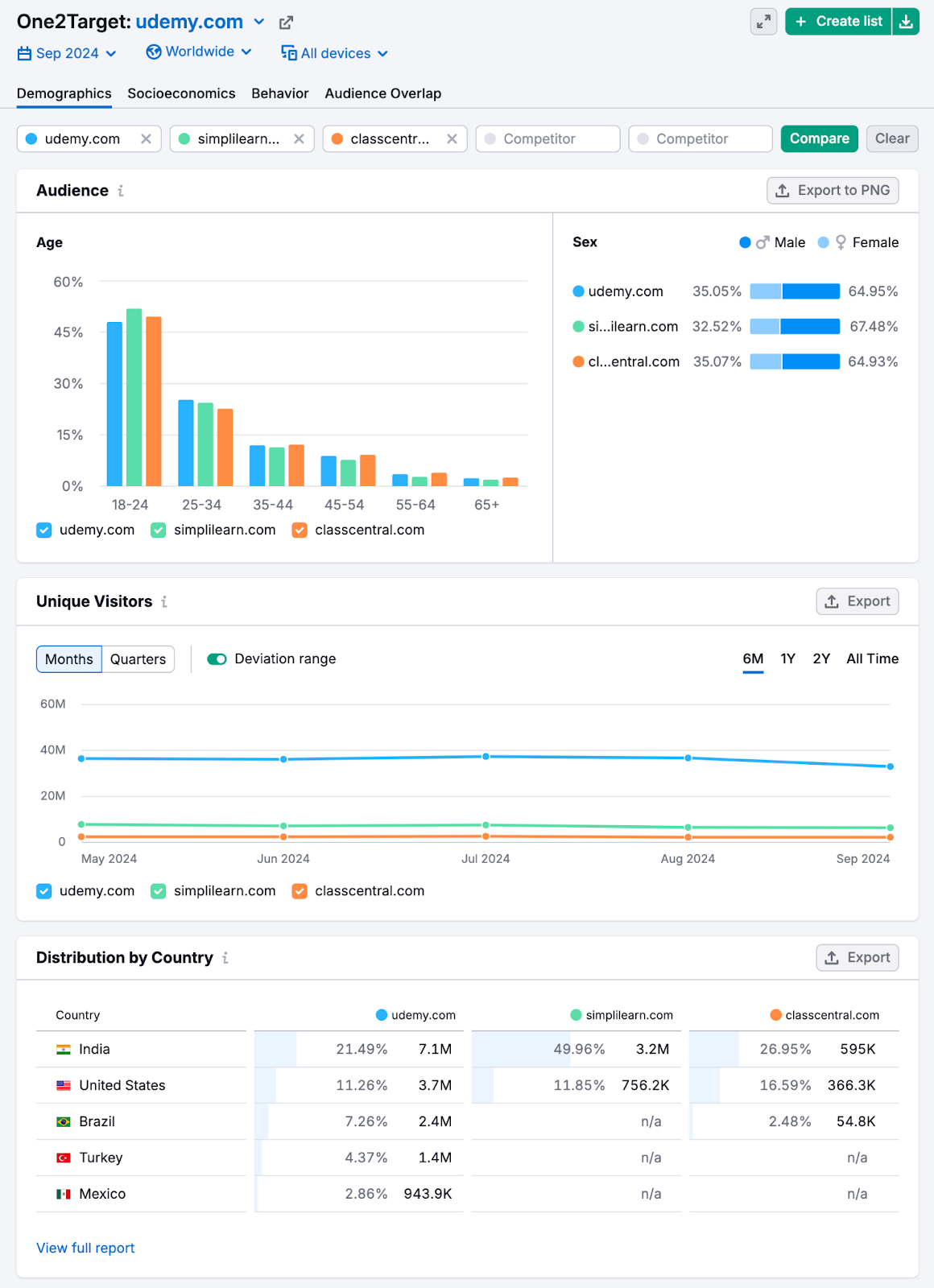934x1288 pixels.
Task: Click the Compare button
Action: 819,138
